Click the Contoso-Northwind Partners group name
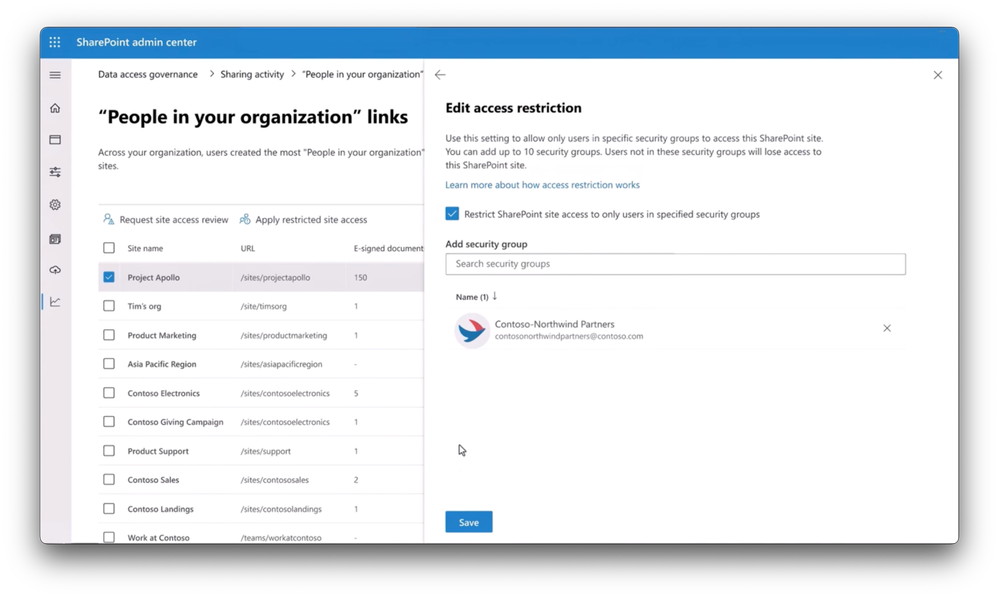 pyautogui.click(x=554, y=324)
